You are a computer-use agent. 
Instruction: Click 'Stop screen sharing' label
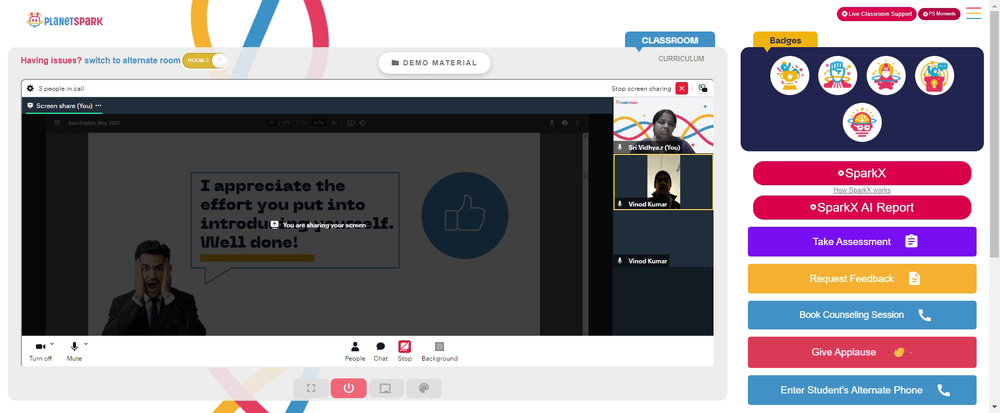click(x=641, y=89)
